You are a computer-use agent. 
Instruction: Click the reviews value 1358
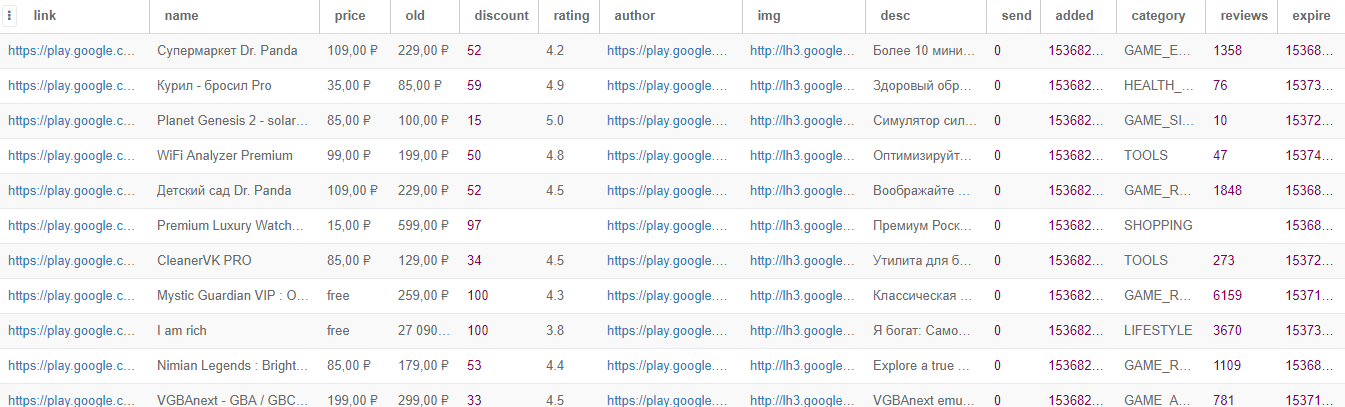click(1228, 51)
